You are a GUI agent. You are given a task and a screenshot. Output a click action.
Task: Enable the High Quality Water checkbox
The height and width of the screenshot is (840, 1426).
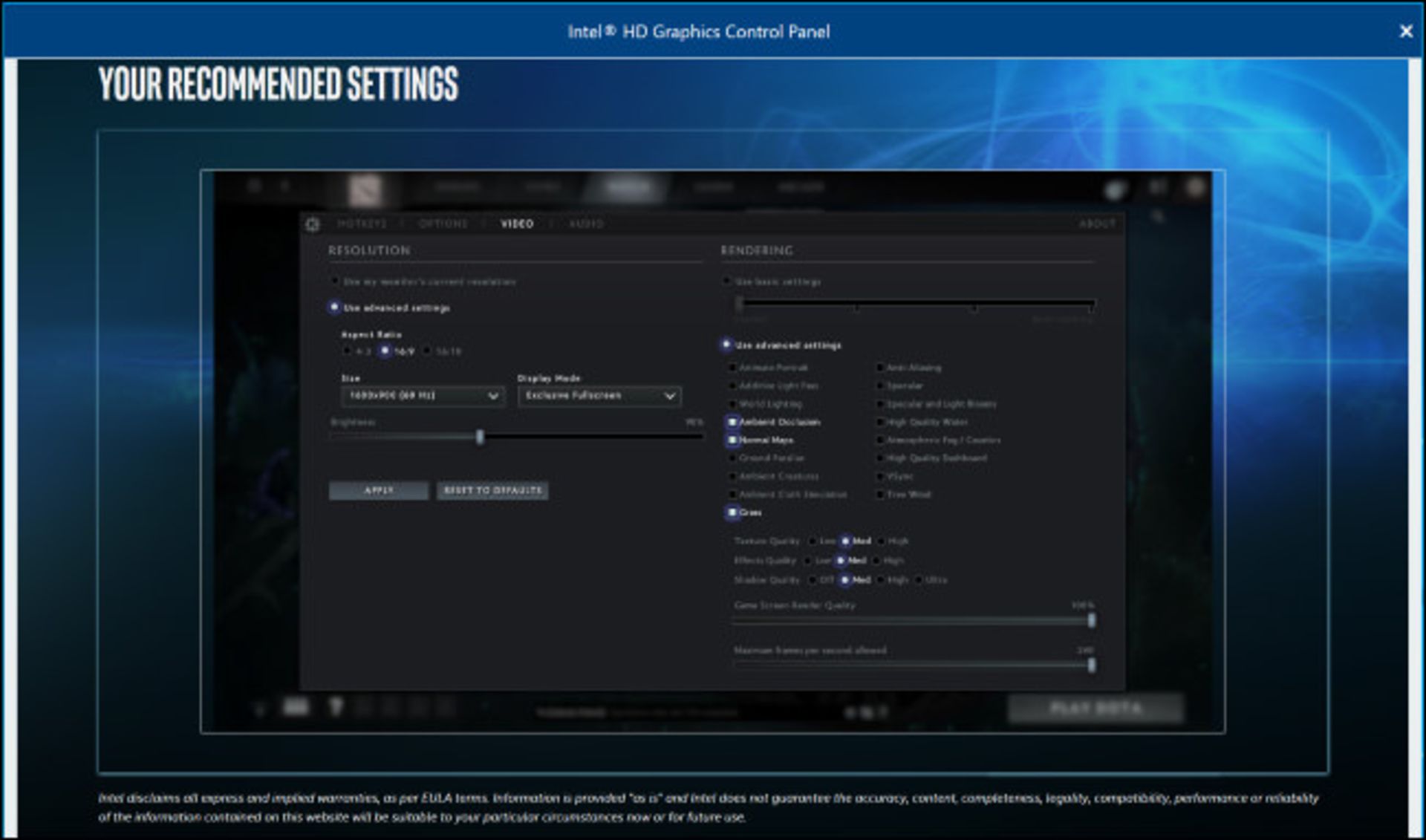880,422
